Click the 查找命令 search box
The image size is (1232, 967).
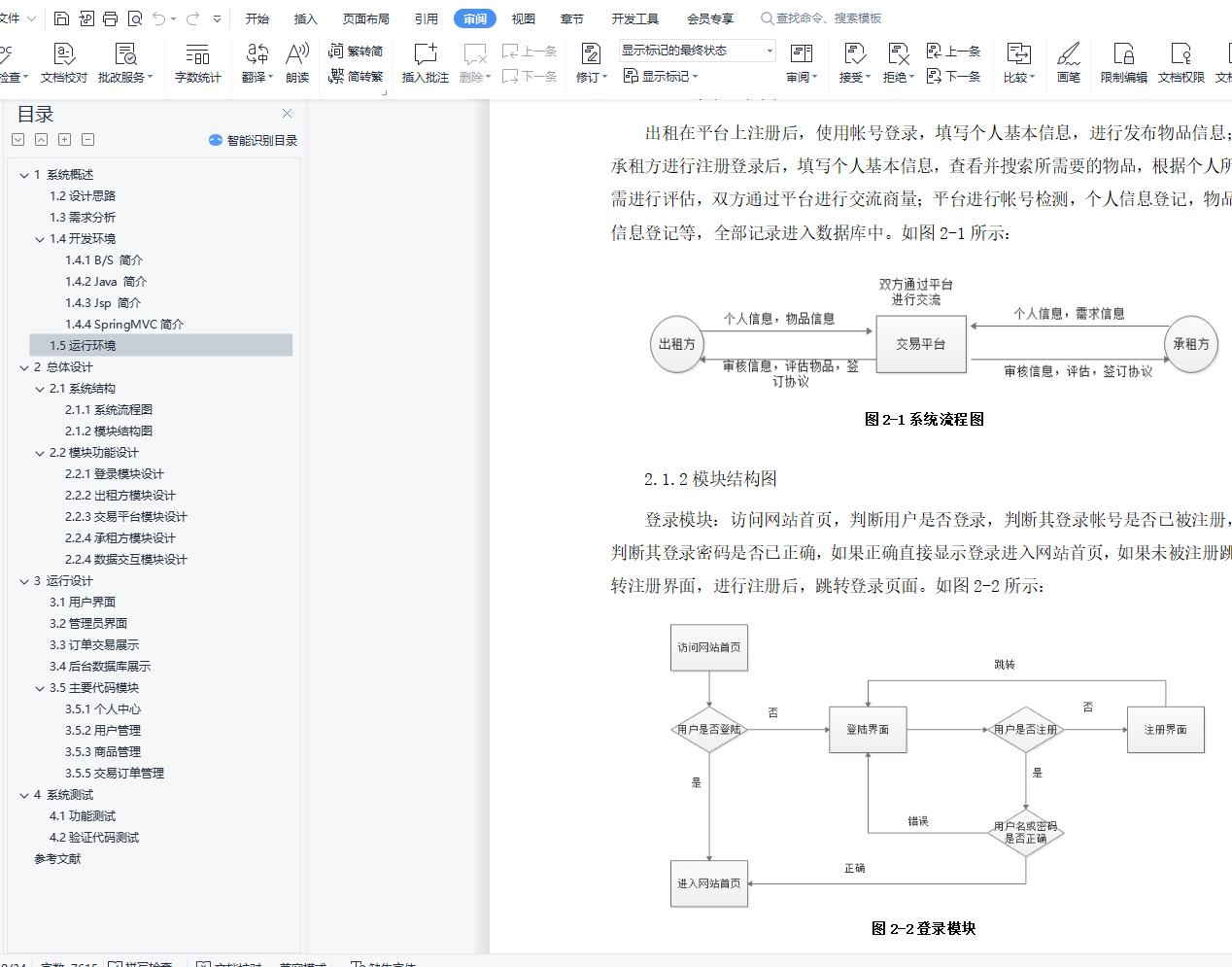click(x=822, y=18)
